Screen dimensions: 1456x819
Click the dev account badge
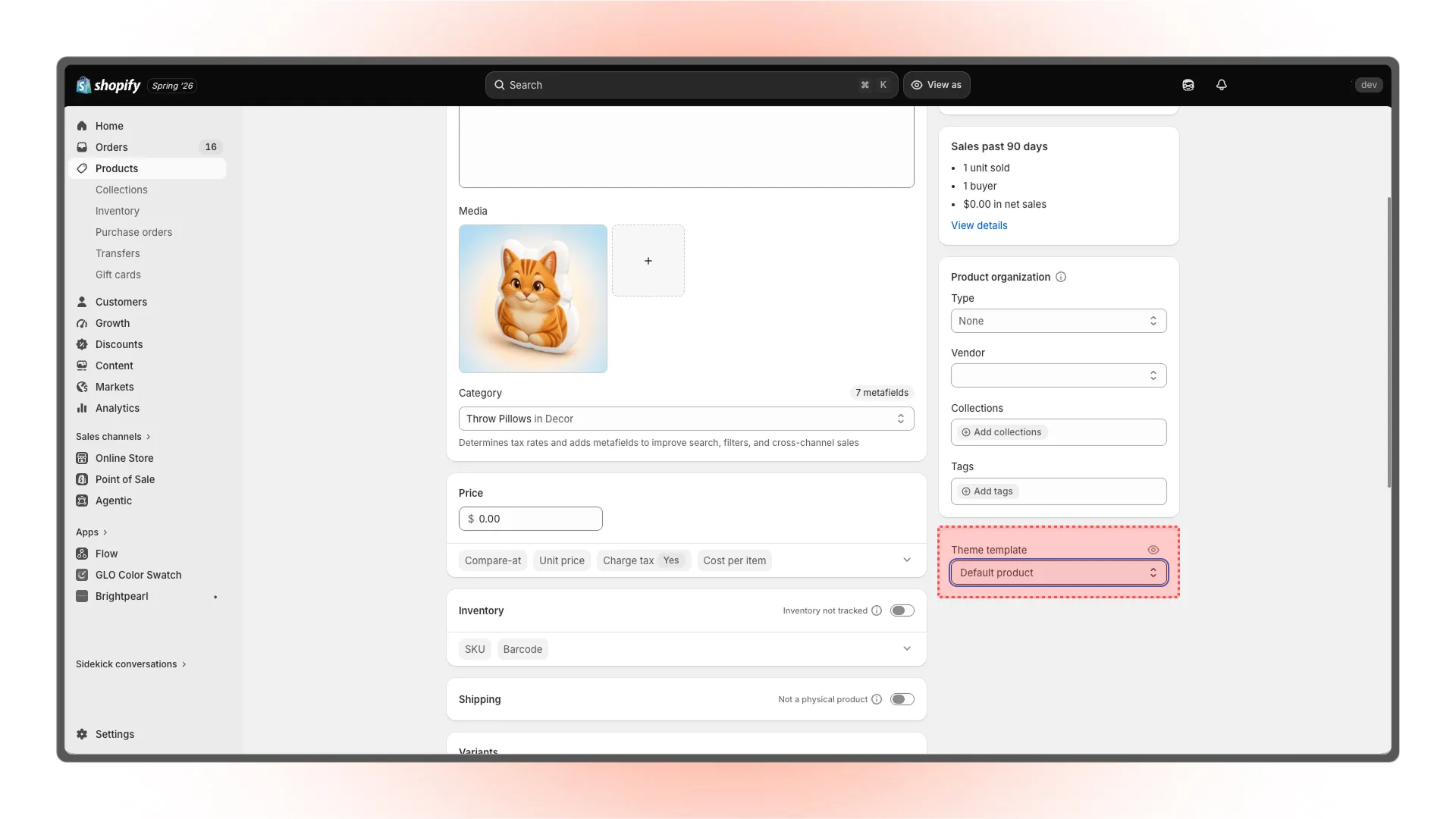[x=1369, y=85]
